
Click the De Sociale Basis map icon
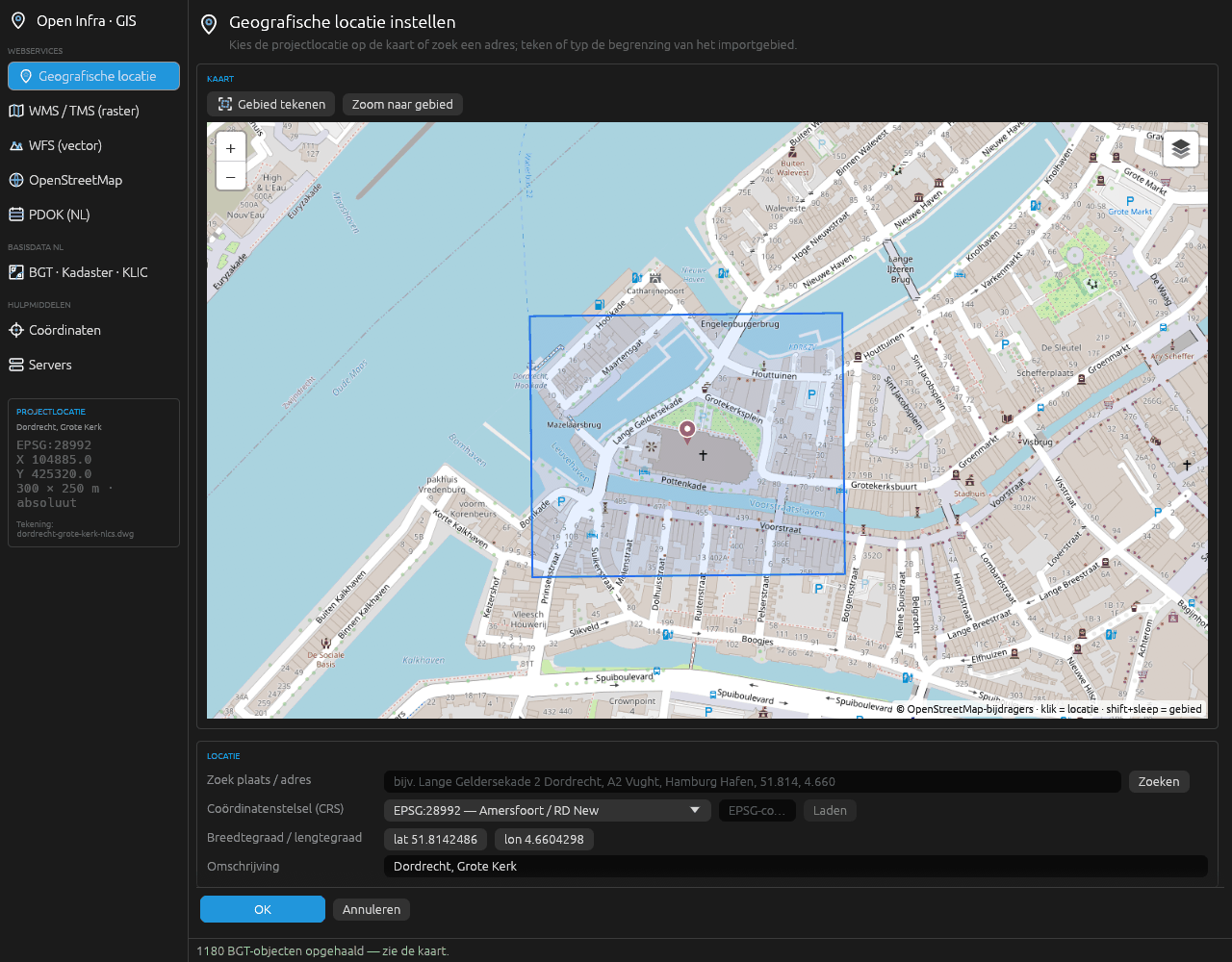click(326, 643)
